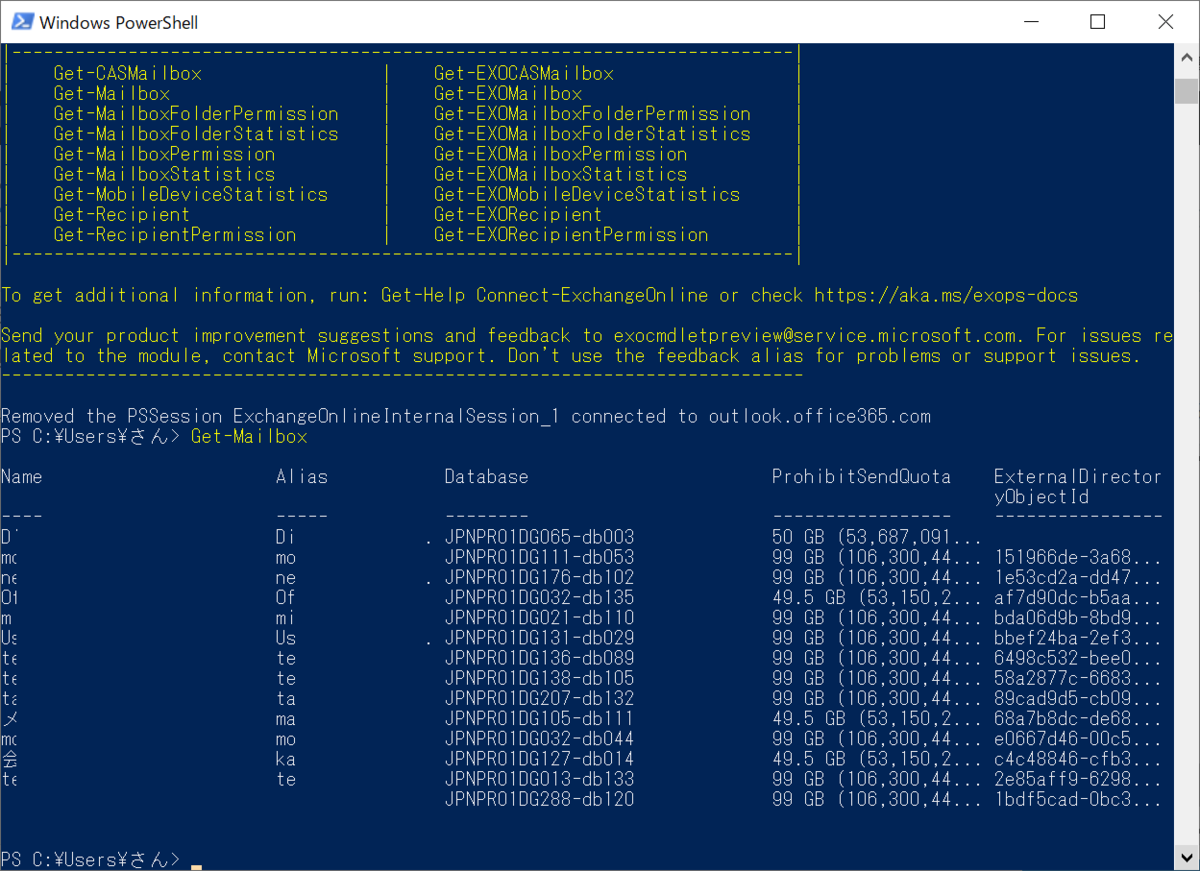Viewport: 1200px width, 871px height.
Task: Click database JPNPR01DG111-db053
Action: [540, 557]
